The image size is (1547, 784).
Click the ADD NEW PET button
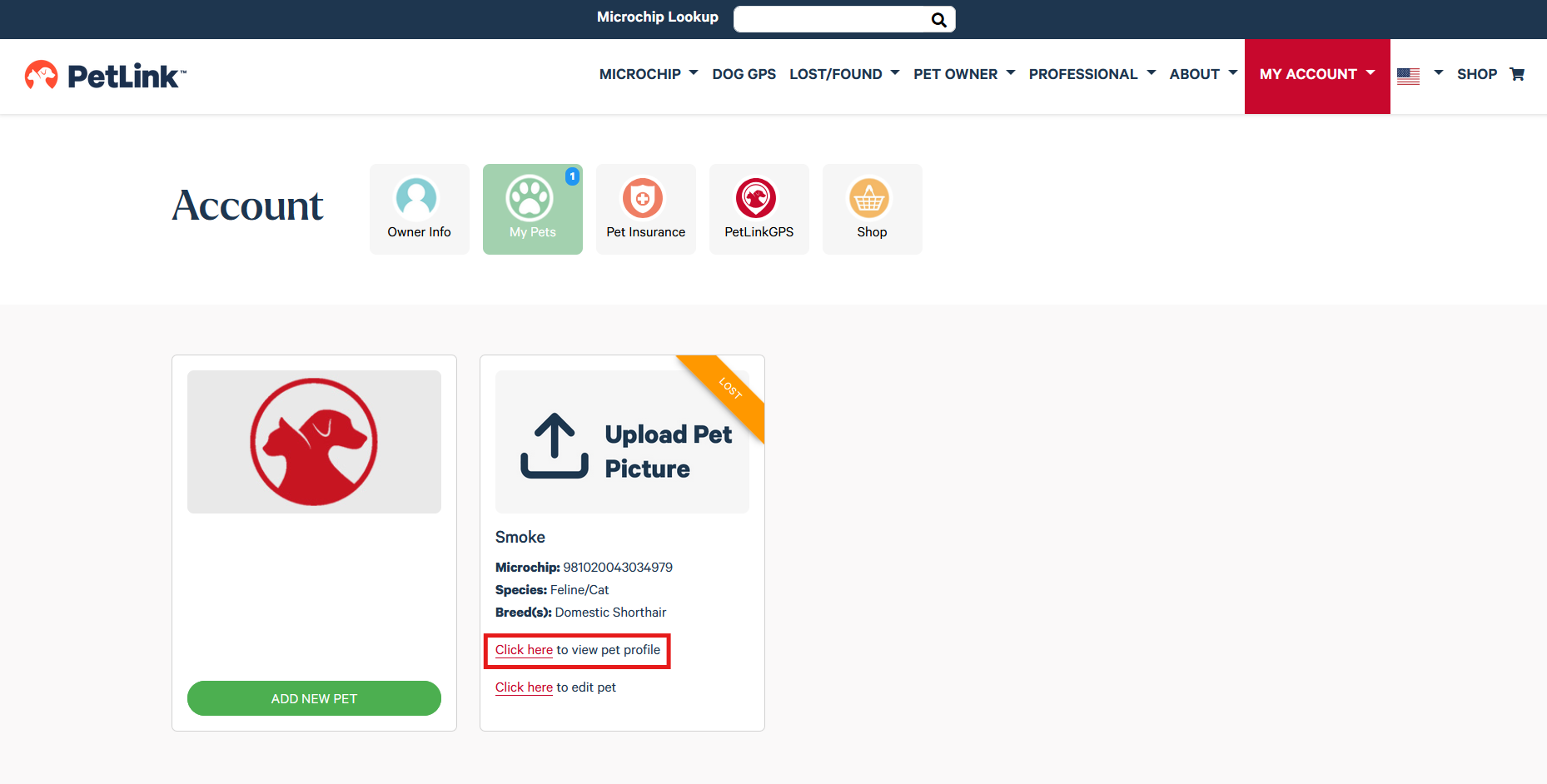[314, 698]
